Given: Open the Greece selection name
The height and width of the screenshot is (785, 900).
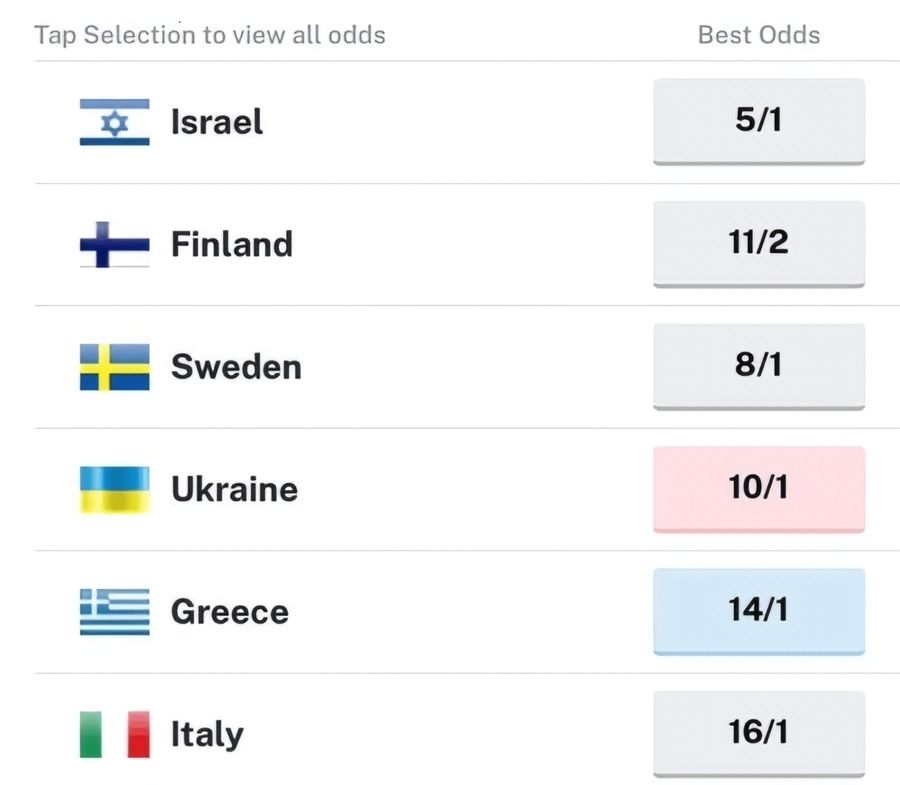Looking at the screenshot, I should 229,611.
